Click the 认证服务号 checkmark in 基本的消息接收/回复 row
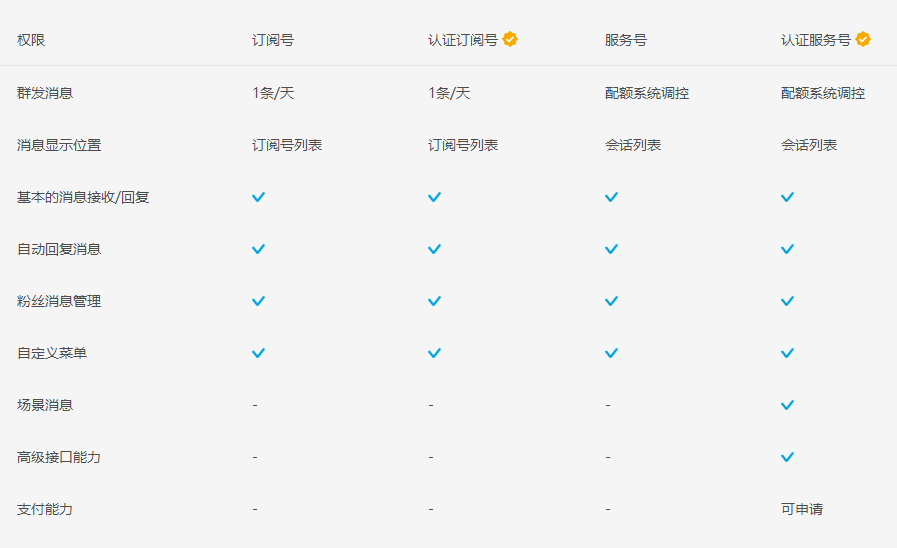 pos(788,197)
